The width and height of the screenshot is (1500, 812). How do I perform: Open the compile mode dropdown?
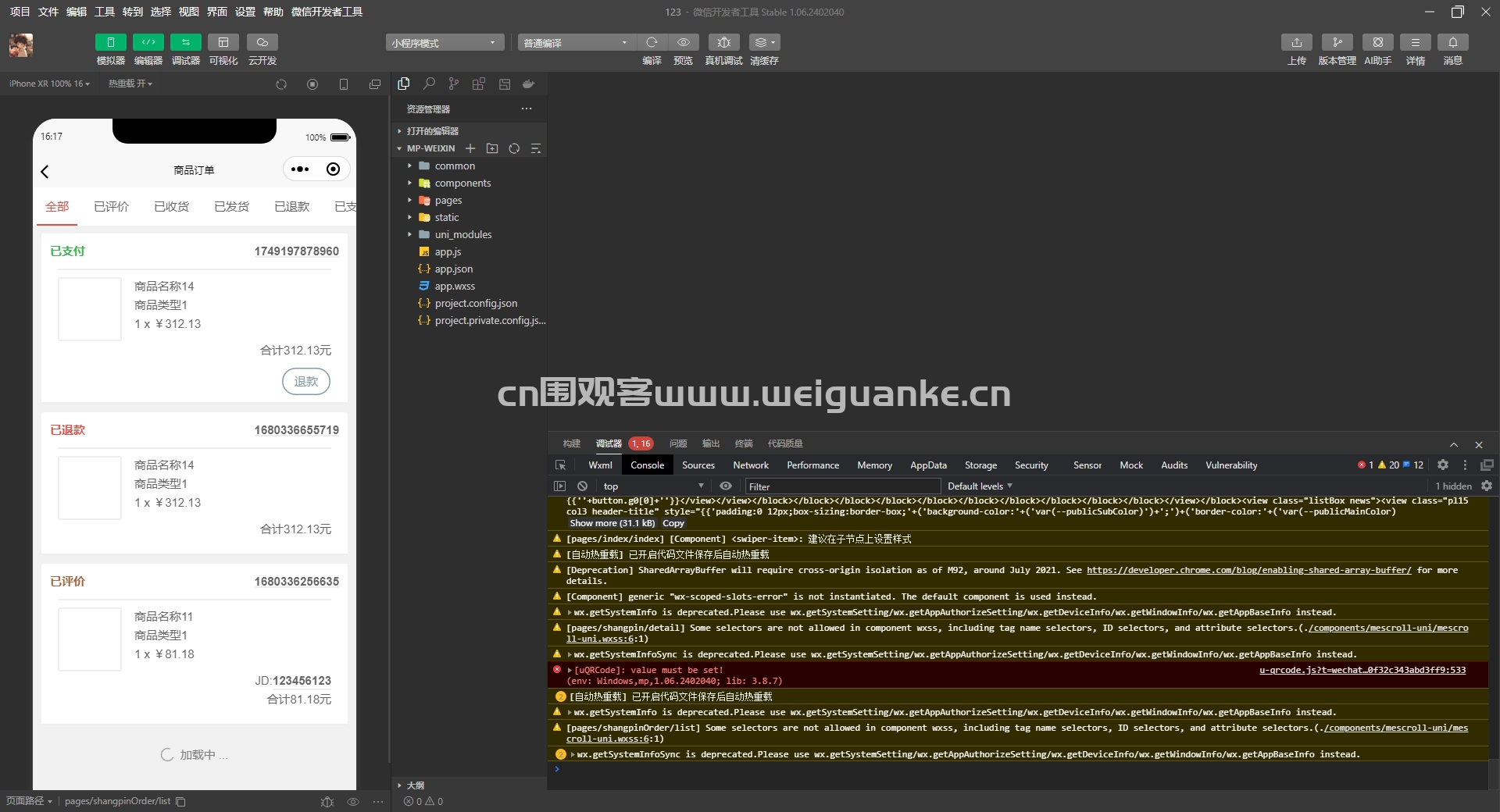576,42
